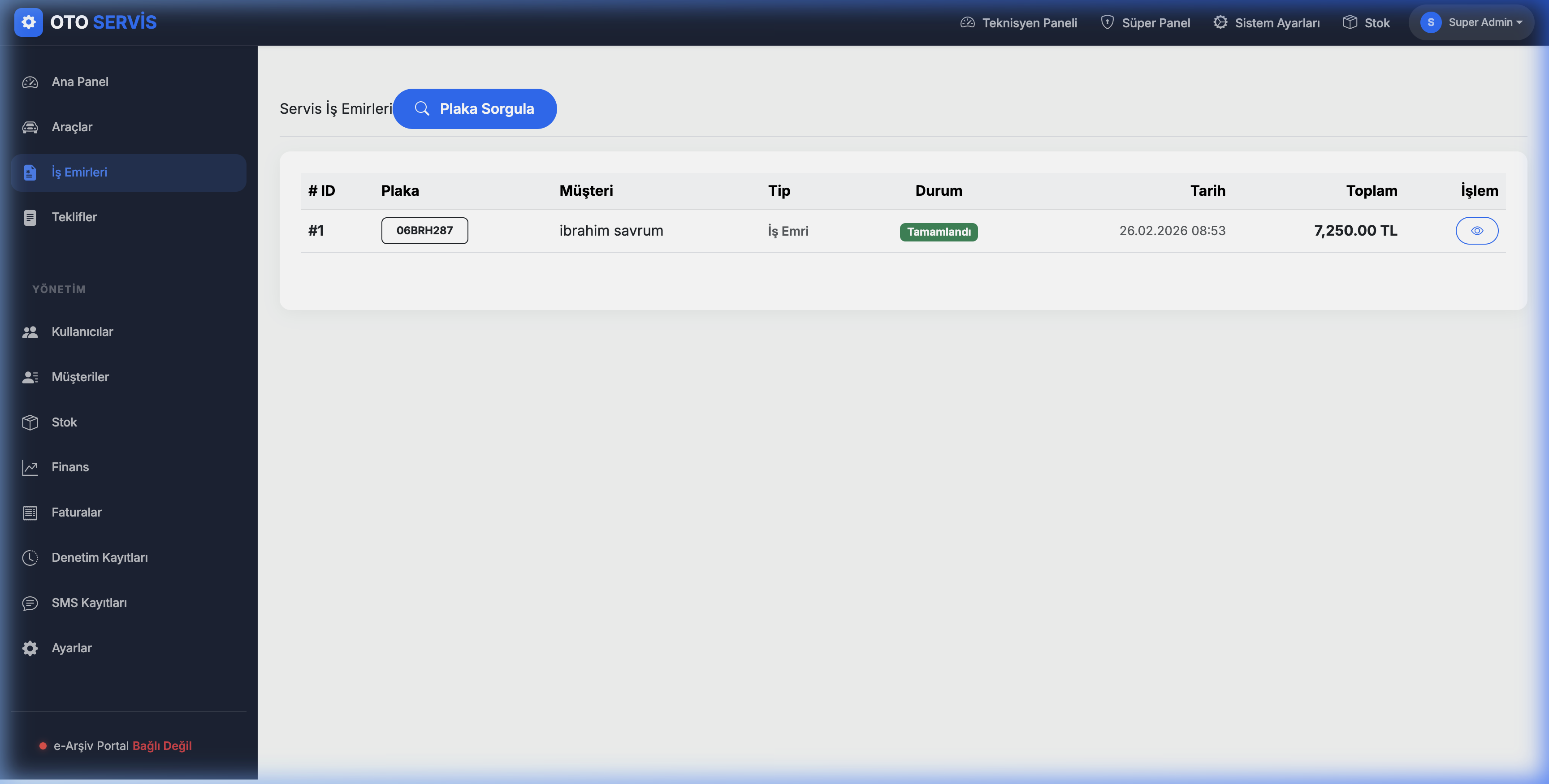Expand the Super Admin user dropdown

click(x=1471, y=23)
